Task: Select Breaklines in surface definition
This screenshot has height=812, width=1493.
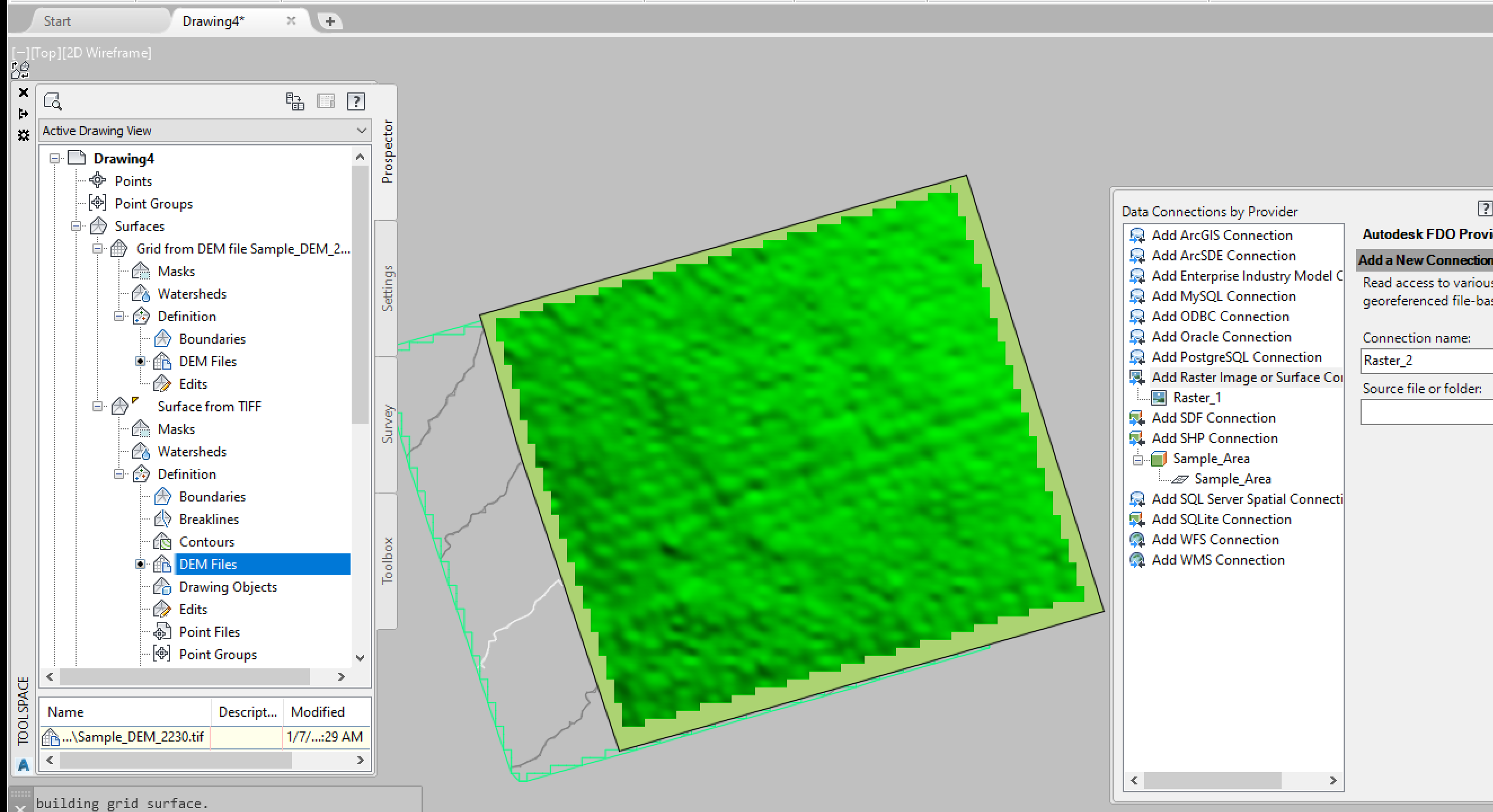Action: coord(209,520)
